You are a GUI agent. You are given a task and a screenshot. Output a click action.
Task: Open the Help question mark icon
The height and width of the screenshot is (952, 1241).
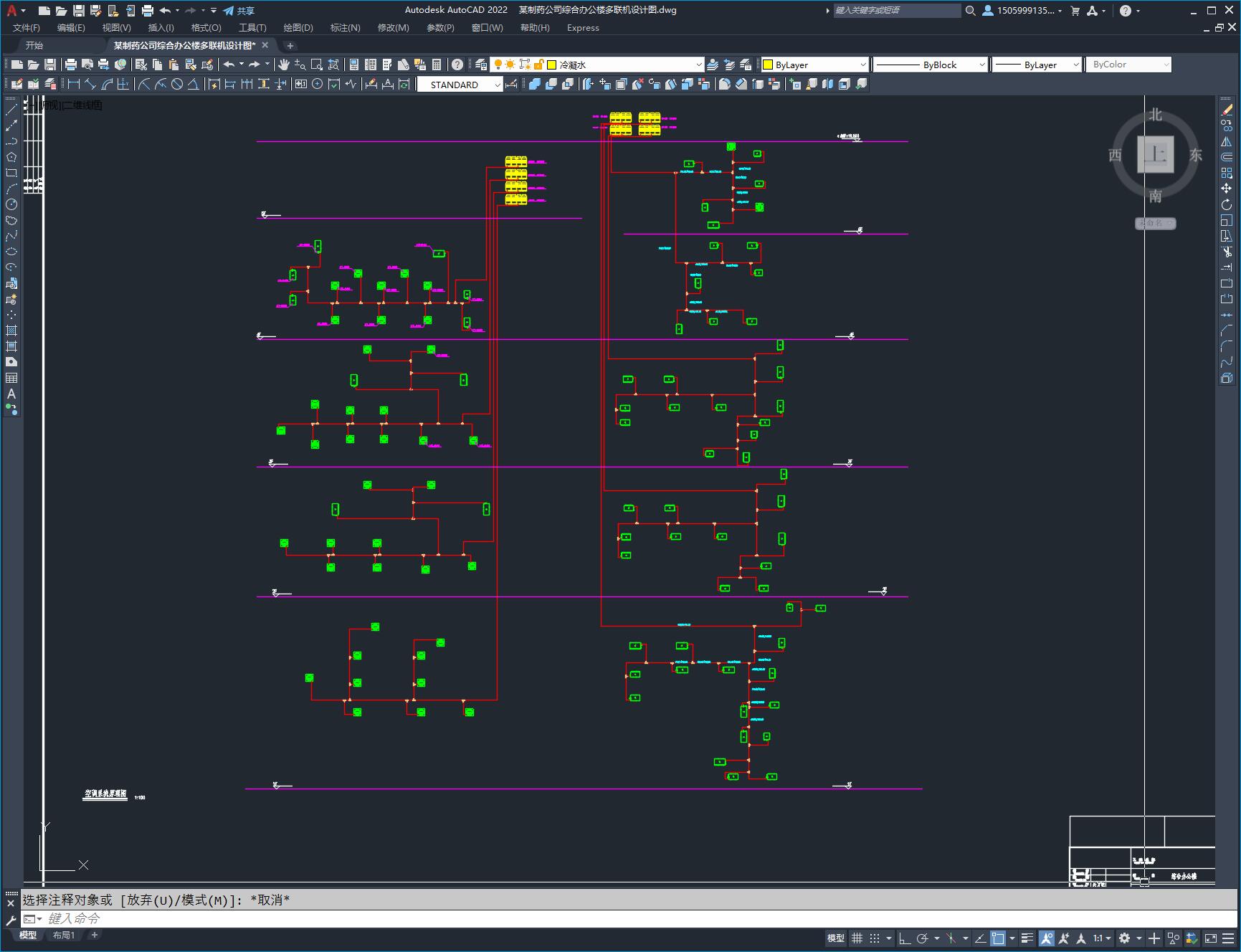click(x=457, y=65)
